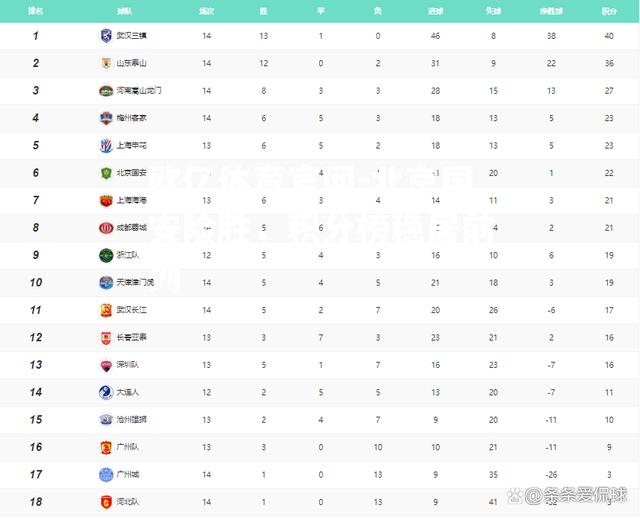
Task: Click the 山东泰山 team crest
Action: tap(106, 63)
